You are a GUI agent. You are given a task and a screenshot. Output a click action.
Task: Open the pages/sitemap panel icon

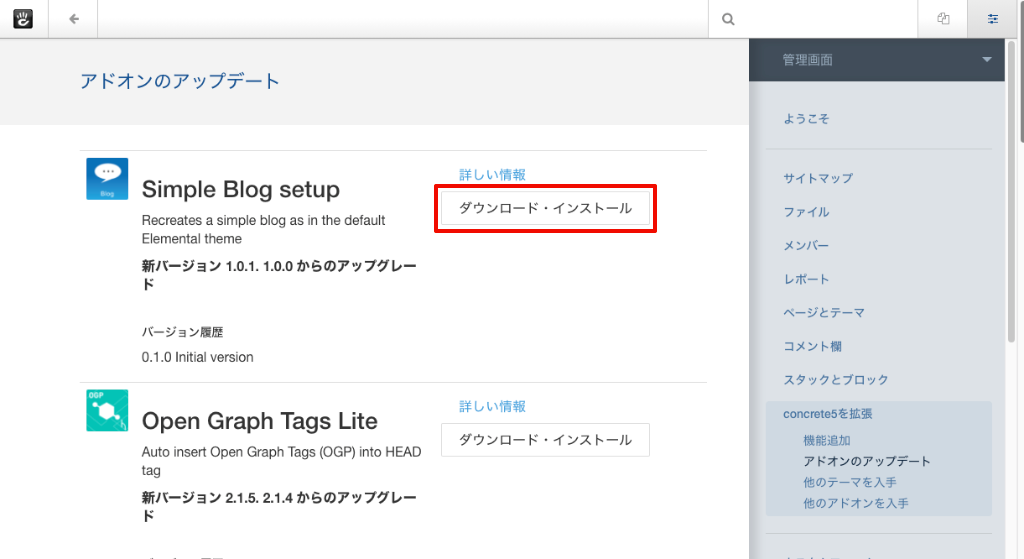pos(943,19)
